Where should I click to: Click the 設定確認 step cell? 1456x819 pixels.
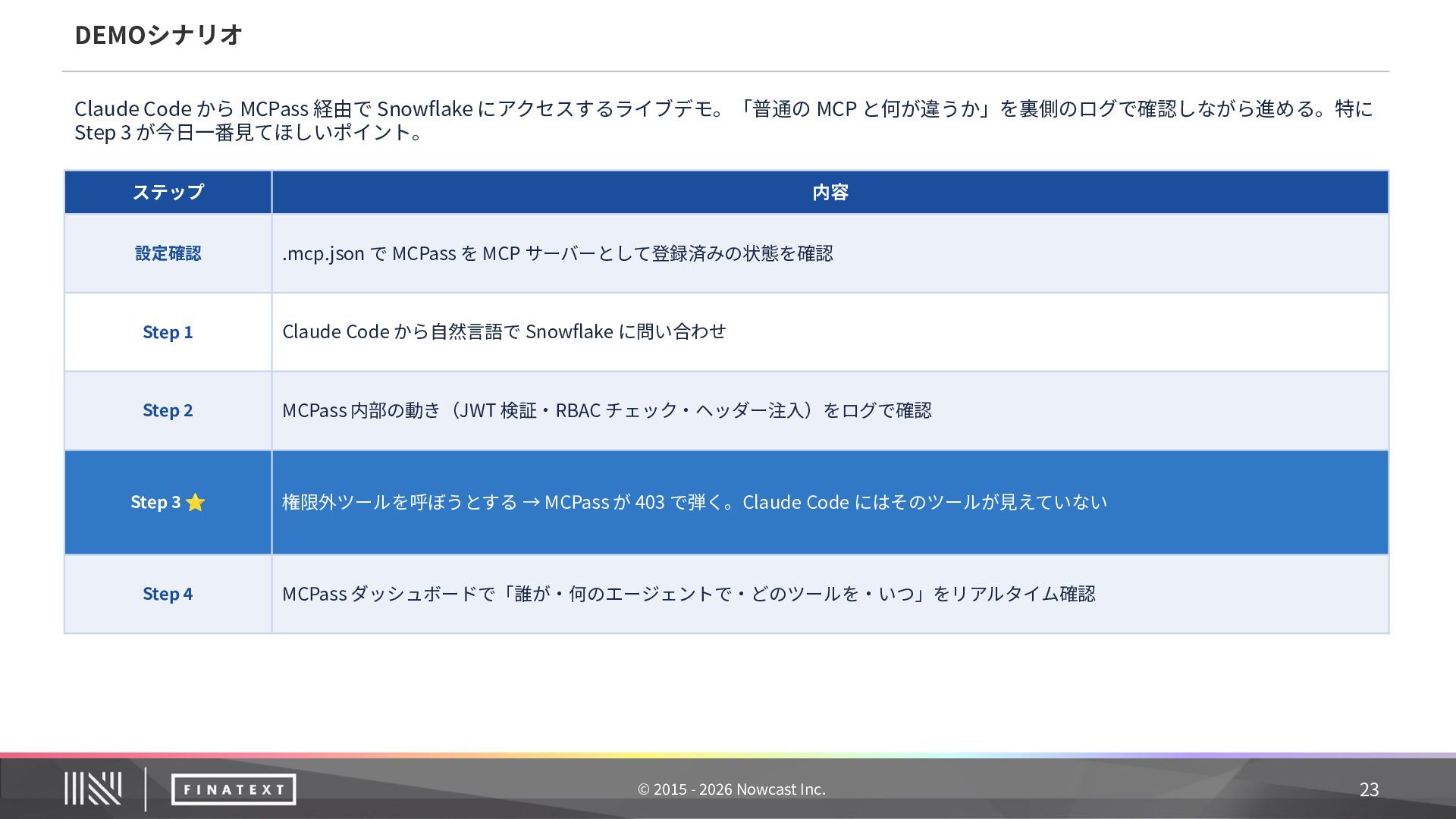pos(168,253)
